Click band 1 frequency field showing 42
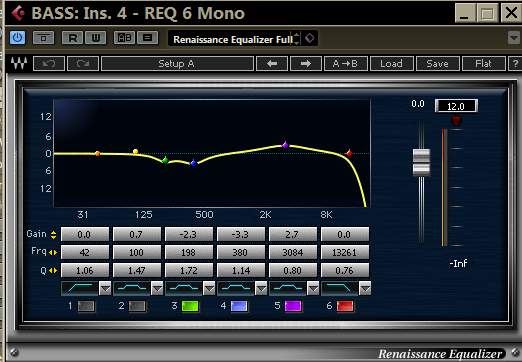Viewport: 522px width, 362px height. click(85, 252)
